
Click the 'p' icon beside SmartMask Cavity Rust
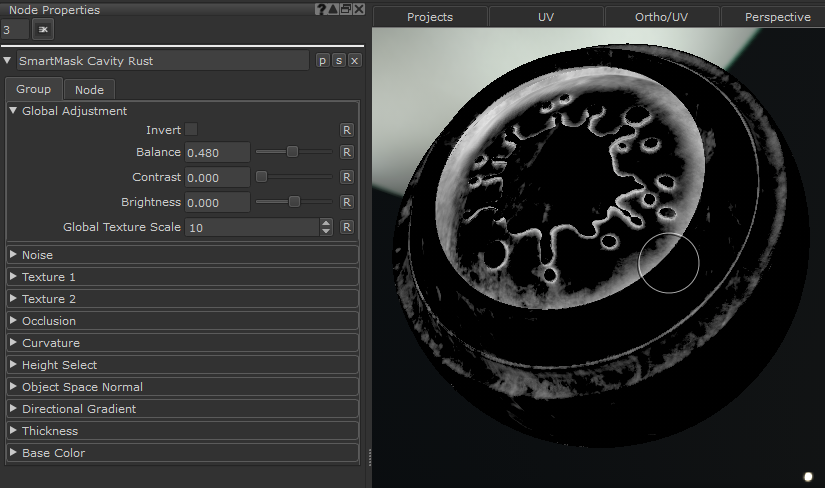point(322,61)
